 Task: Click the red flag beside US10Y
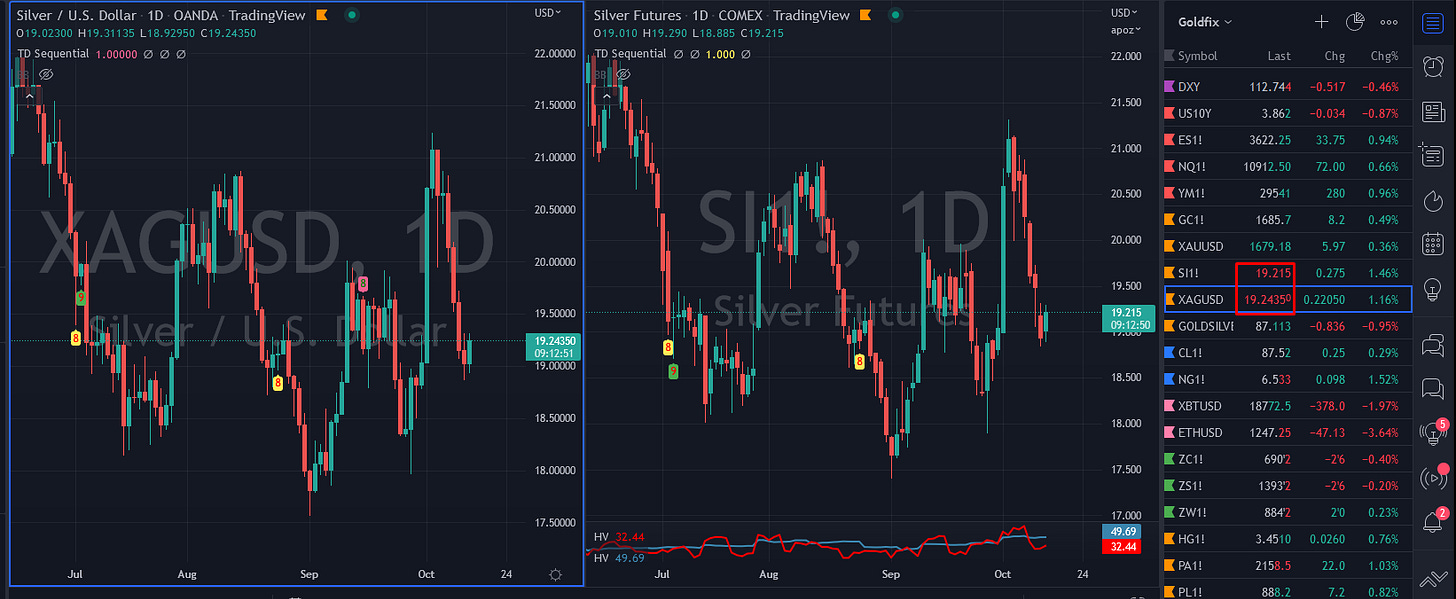1171,113
